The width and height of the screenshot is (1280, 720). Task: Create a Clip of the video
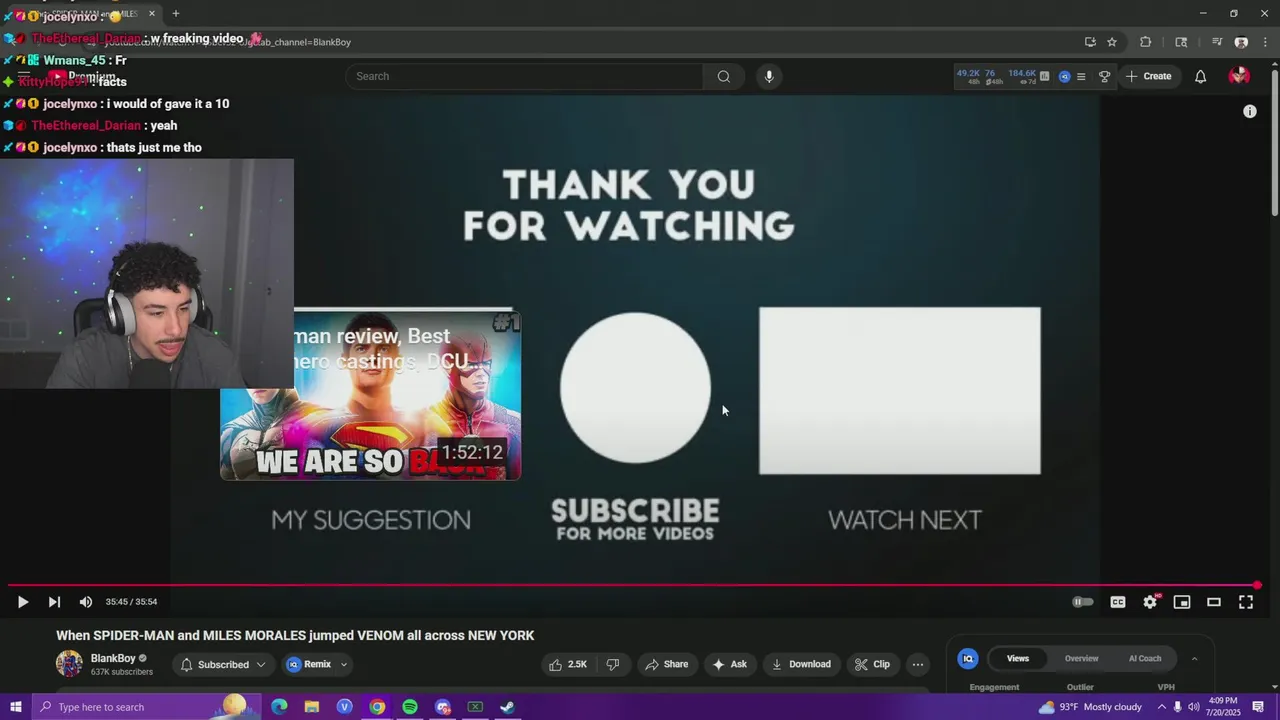872,664
